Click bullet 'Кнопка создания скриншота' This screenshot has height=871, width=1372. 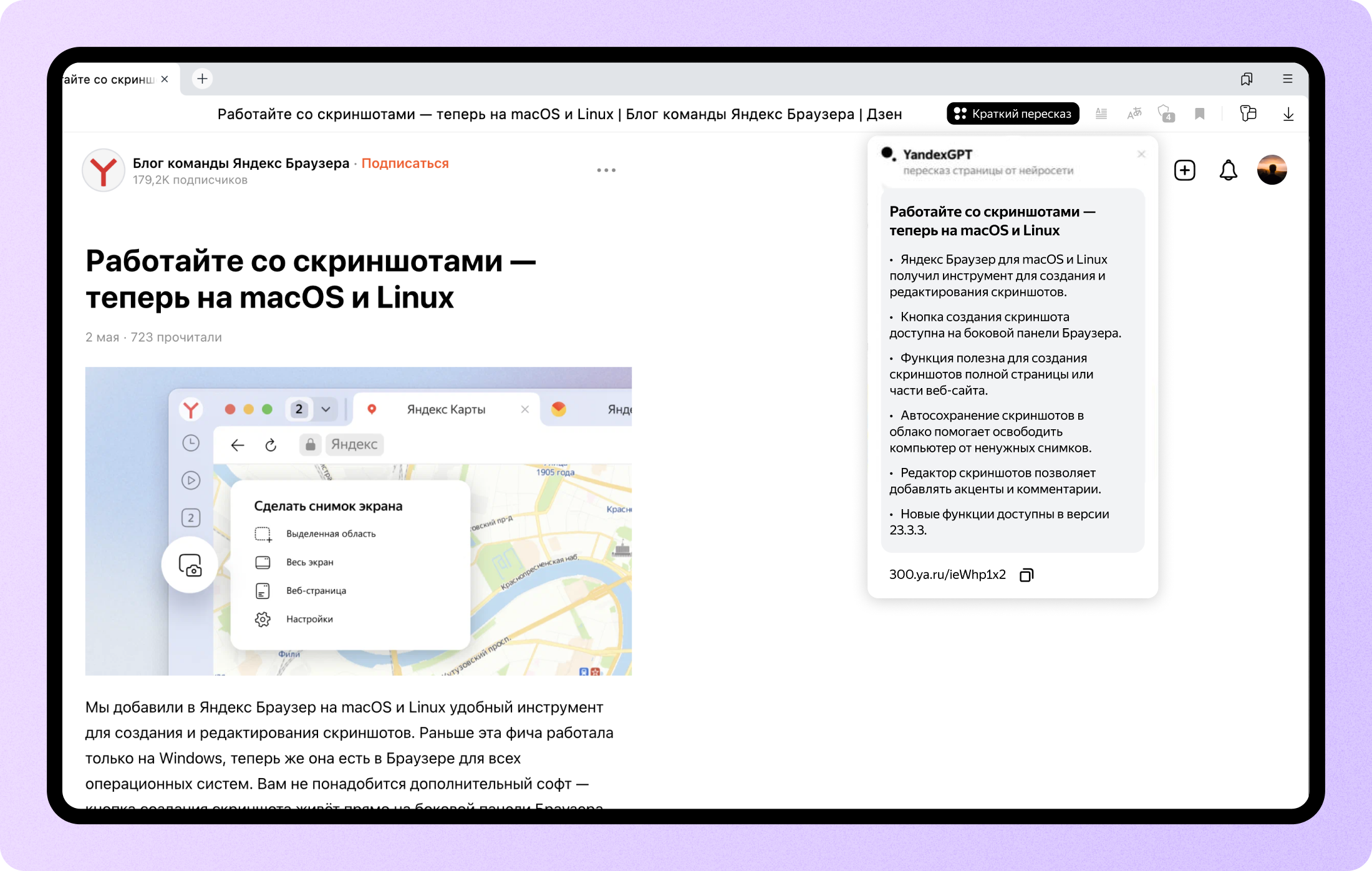pos(1005,324)
